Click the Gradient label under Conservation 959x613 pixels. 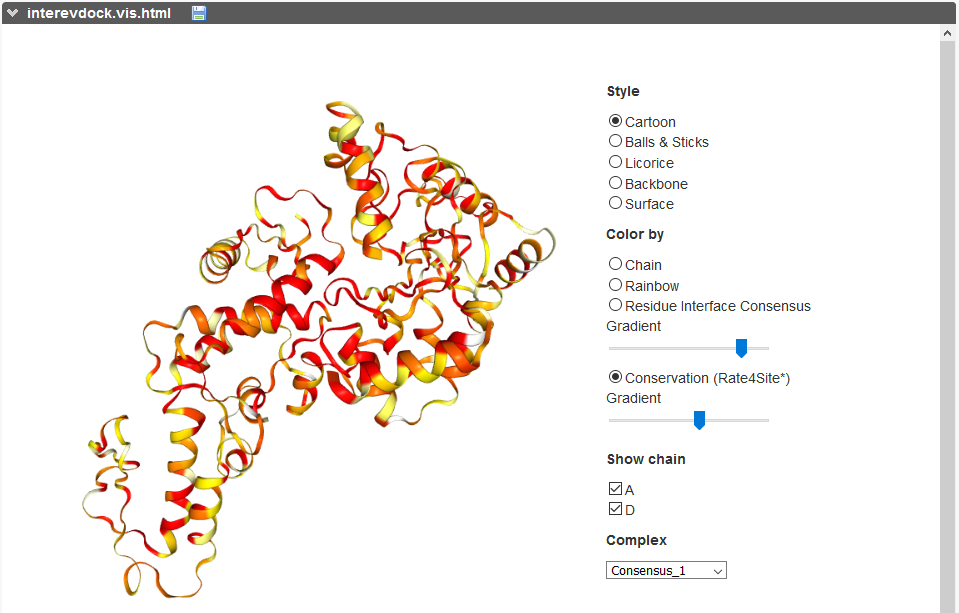click(x=633, y=398)
